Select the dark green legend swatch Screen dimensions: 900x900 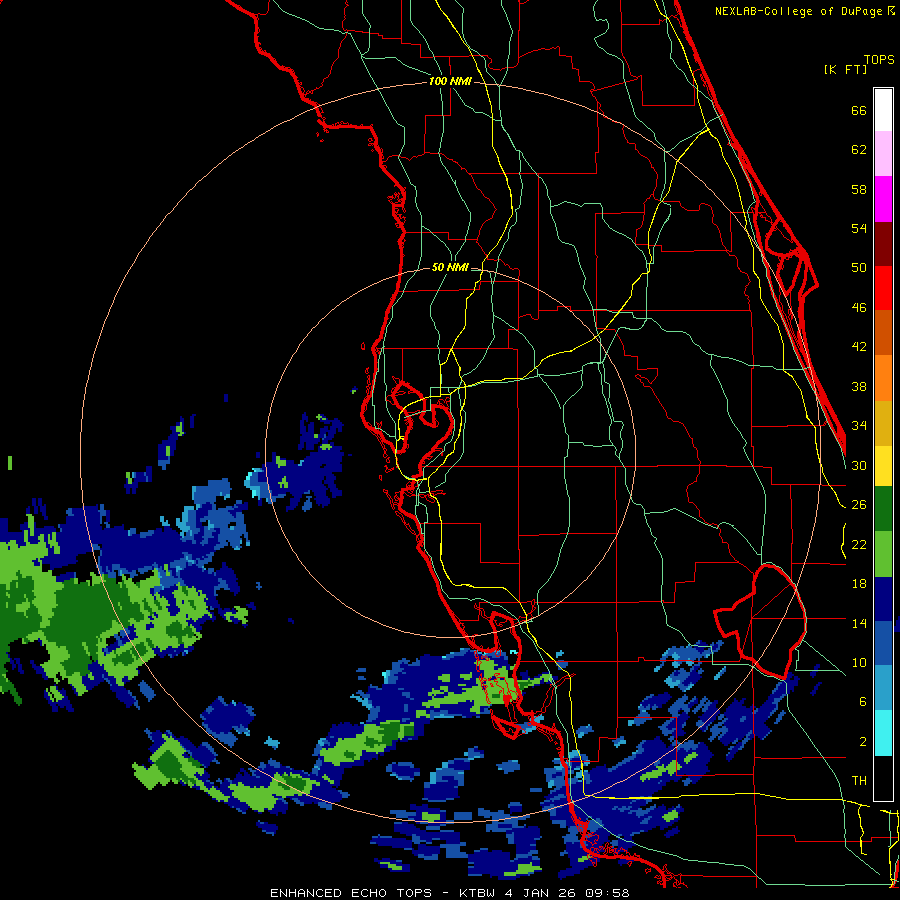pos(883,509)
